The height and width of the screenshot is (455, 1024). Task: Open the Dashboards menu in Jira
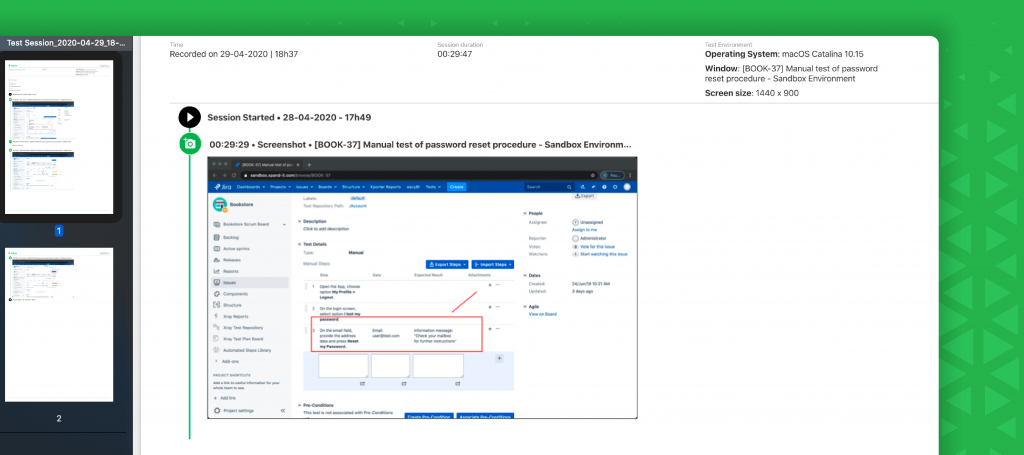249,187
